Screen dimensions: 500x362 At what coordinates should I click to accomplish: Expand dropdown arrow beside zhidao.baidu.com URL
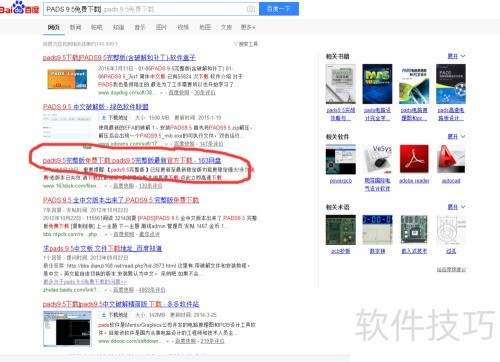(106, 290)
